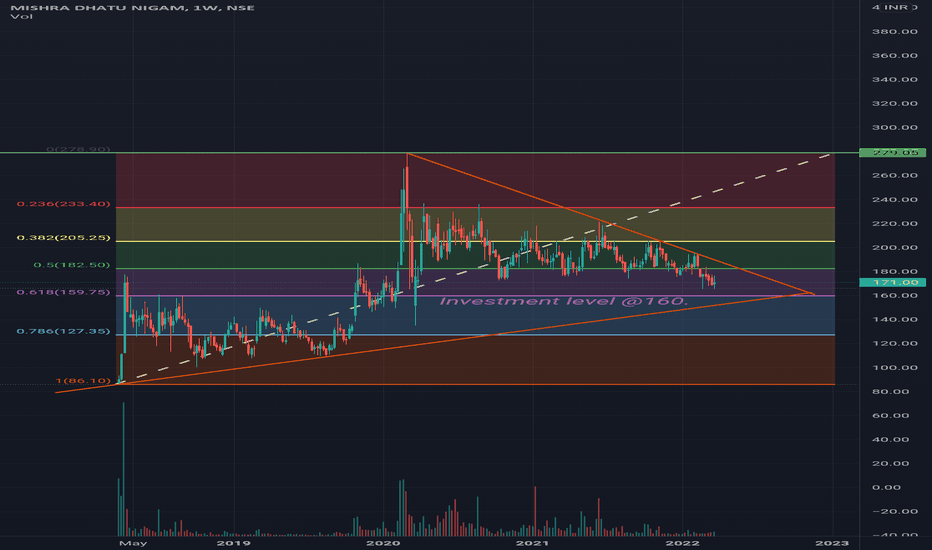Click the 380.00 price axis value
The image size is (932, 550).
pyautogui.click(x=895, y=32)
